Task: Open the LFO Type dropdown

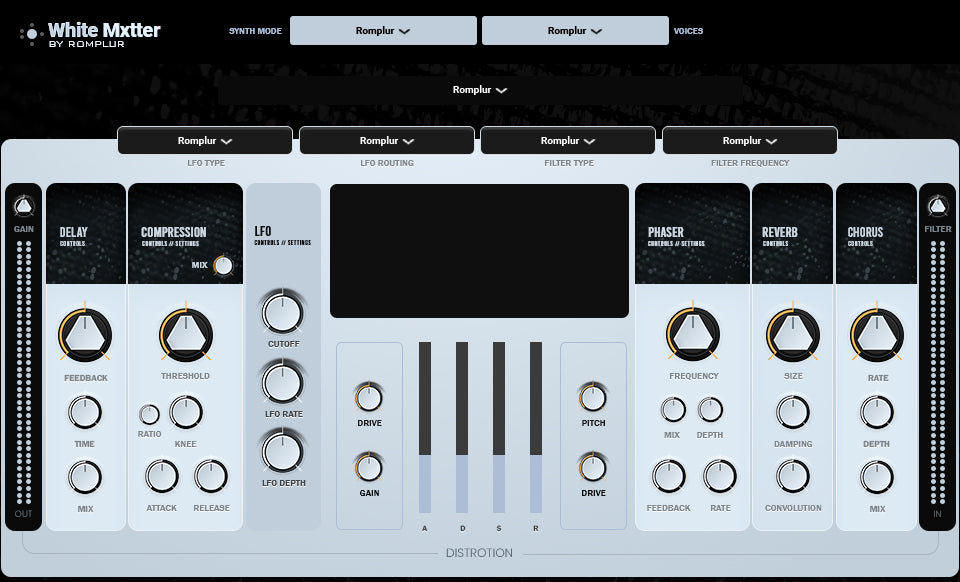Action: click(204, 141)
